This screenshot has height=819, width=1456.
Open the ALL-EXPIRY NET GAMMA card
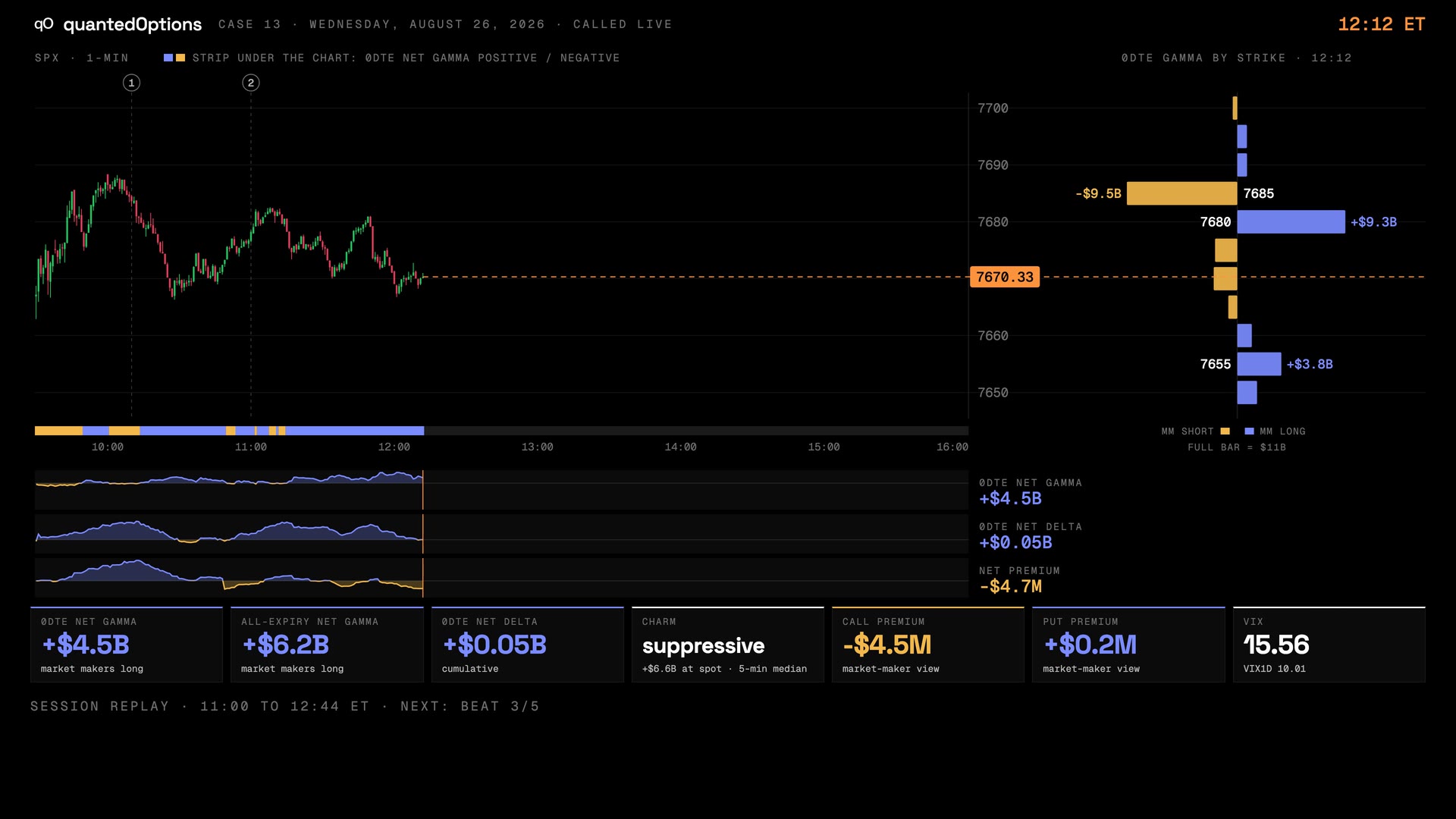point(327,645)
